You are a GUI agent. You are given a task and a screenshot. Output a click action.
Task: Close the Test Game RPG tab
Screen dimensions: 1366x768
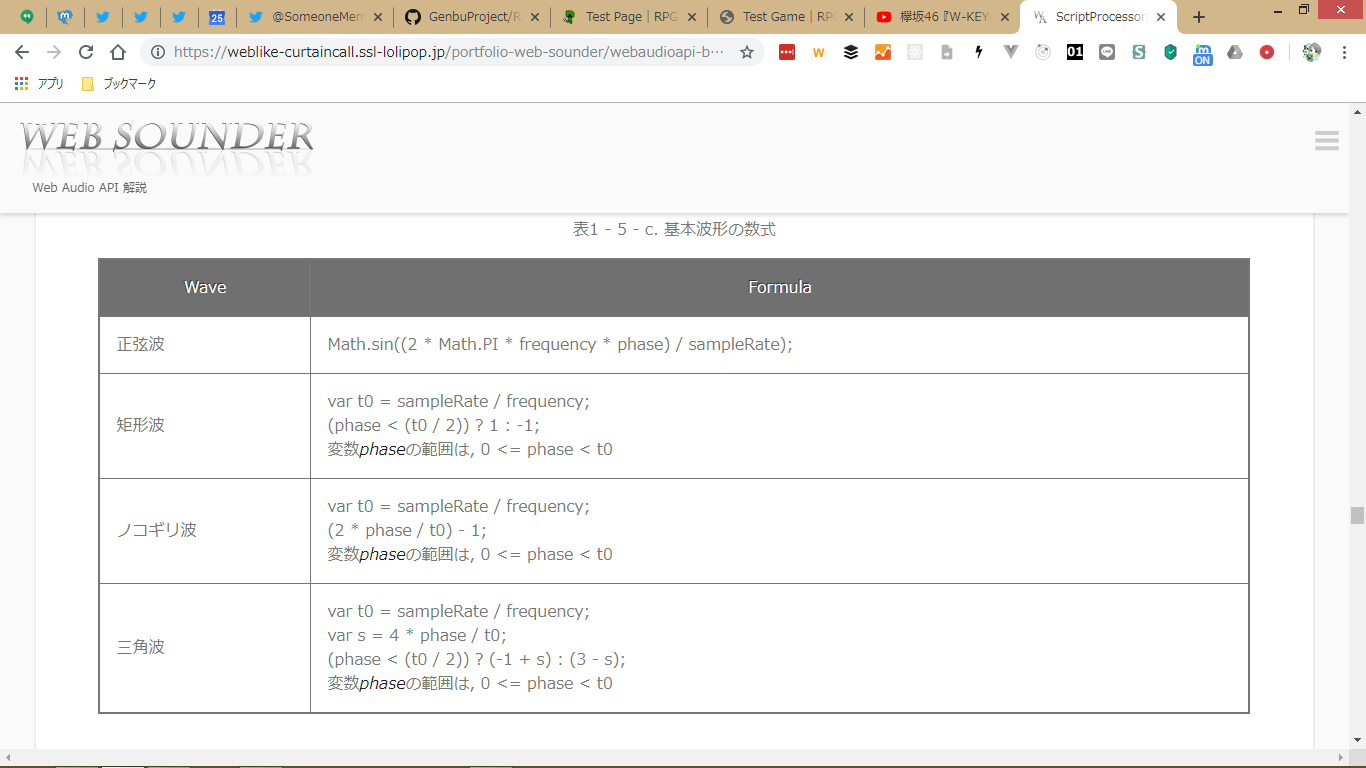click(847, 17)
